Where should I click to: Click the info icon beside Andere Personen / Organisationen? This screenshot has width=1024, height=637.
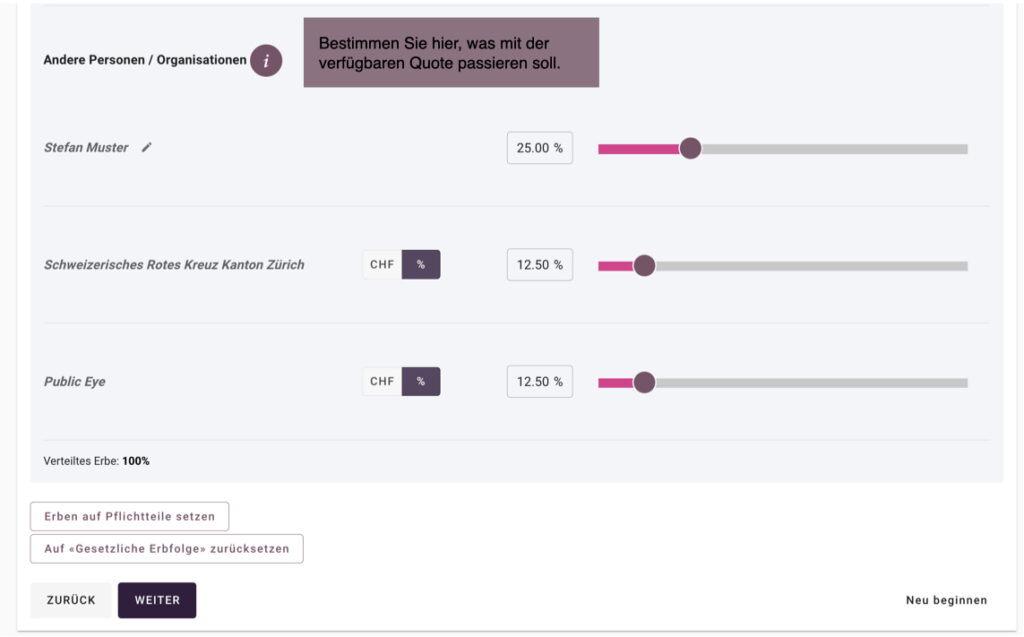click(266, 61)
